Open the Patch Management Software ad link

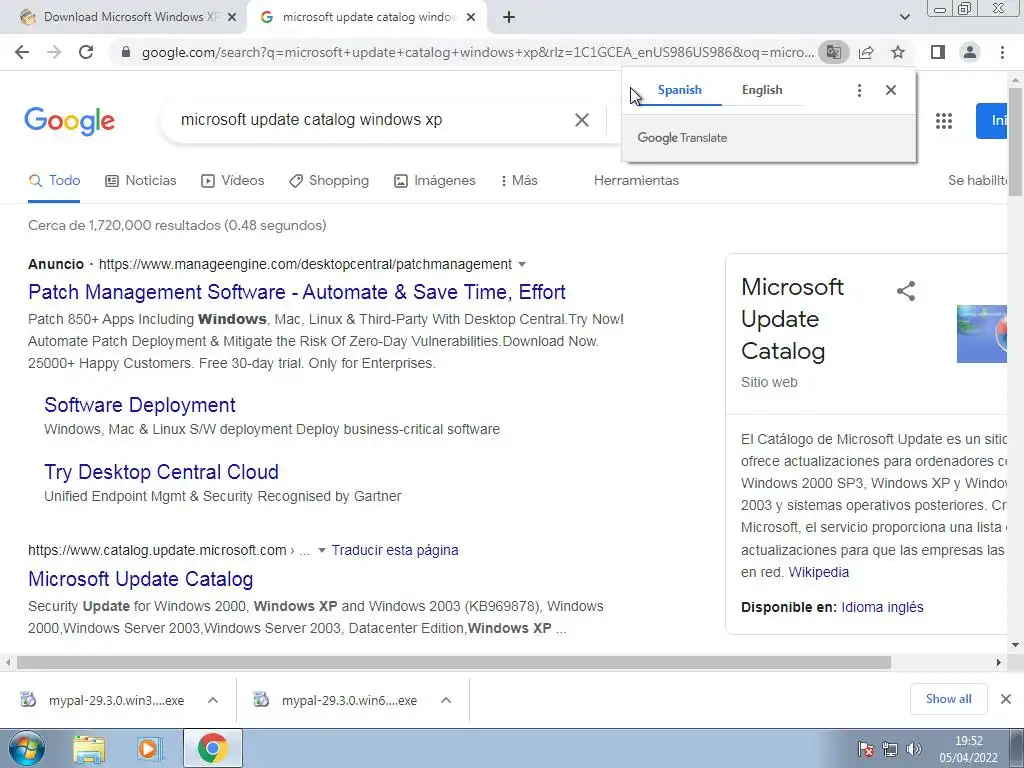click(296, 292)
